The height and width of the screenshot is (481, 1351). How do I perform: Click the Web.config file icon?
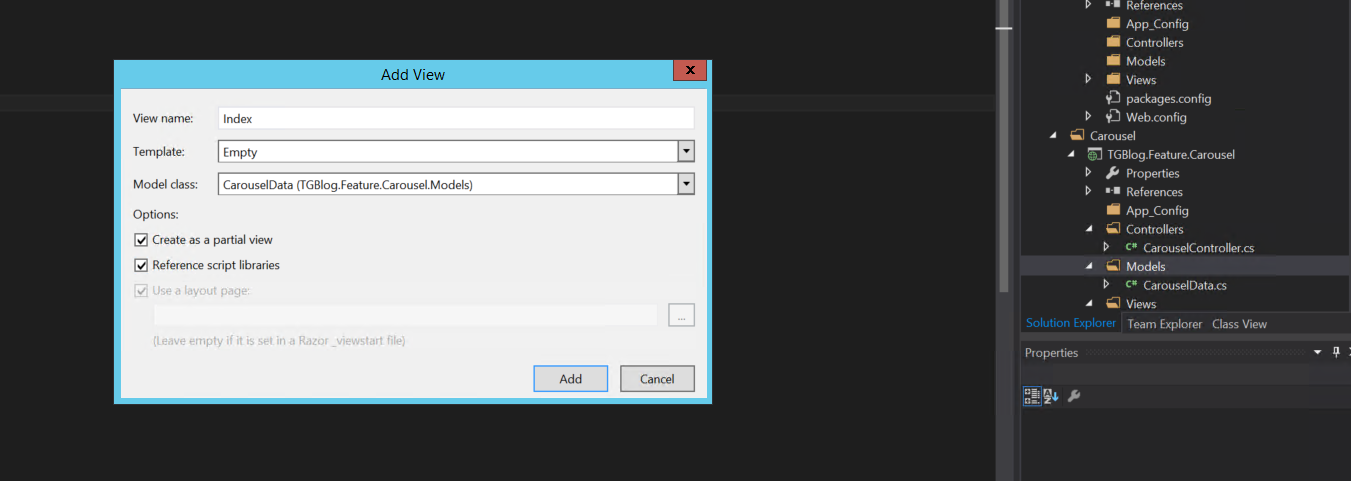click(1112, 117)
